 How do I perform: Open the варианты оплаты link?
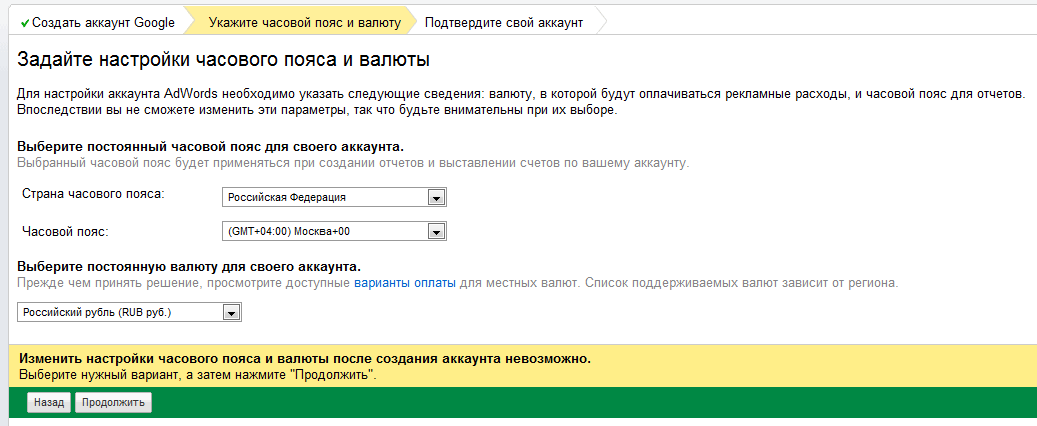(405, 284)
